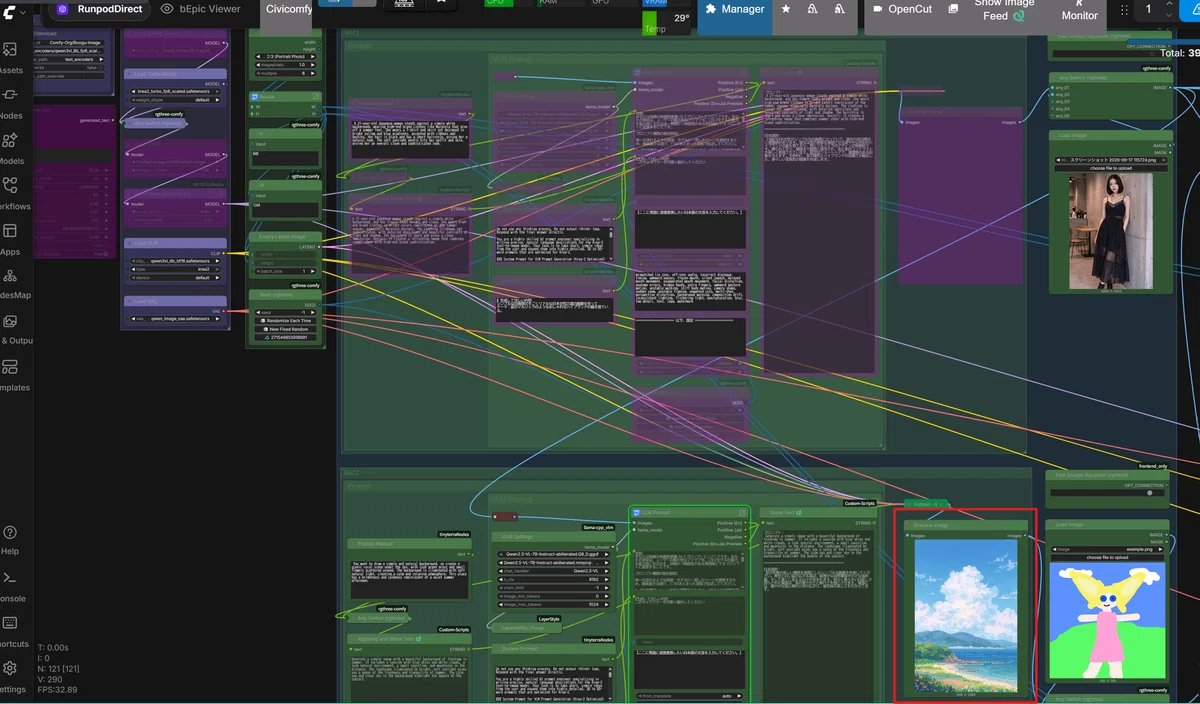The width and height of the screenshot is (1200, 704).
Task: Open the weight_dtype default dropdown
Action: [x=176, y=100]
